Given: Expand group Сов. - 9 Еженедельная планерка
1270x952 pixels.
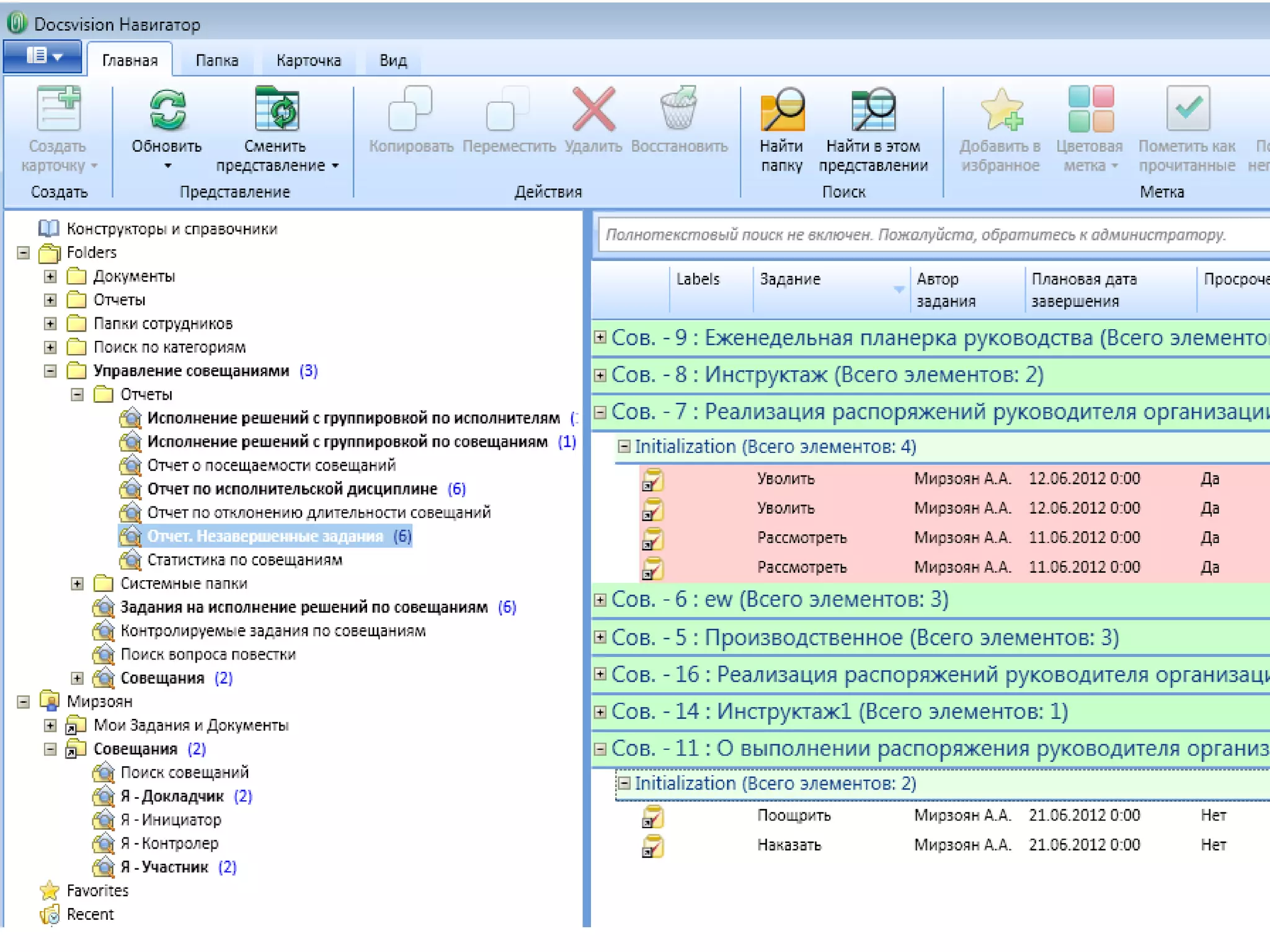Looking at the screenshot, I should [x=600, y=337].
